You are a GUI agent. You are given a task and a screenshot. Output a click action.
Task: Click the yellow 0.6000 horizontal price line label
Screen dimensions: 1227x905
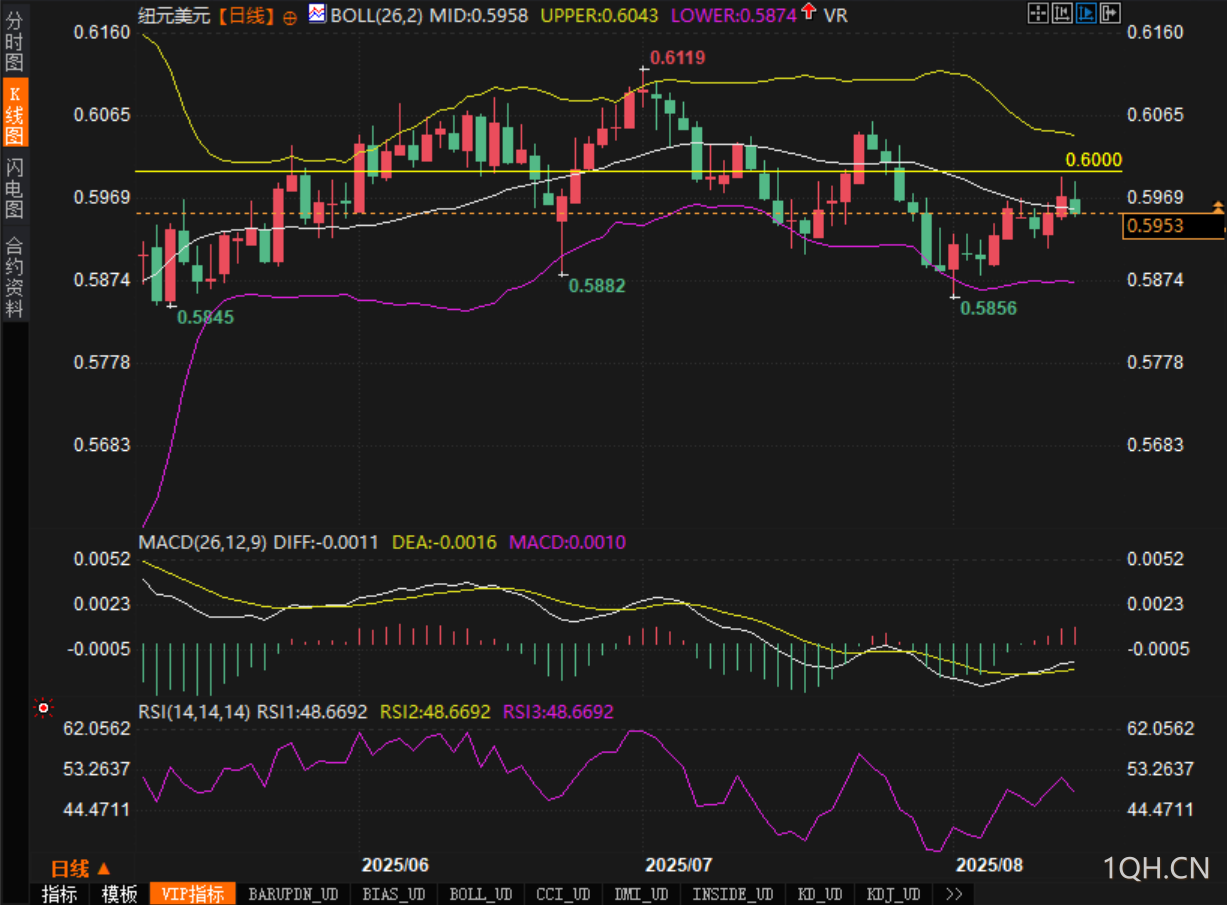coord(1093,160)
